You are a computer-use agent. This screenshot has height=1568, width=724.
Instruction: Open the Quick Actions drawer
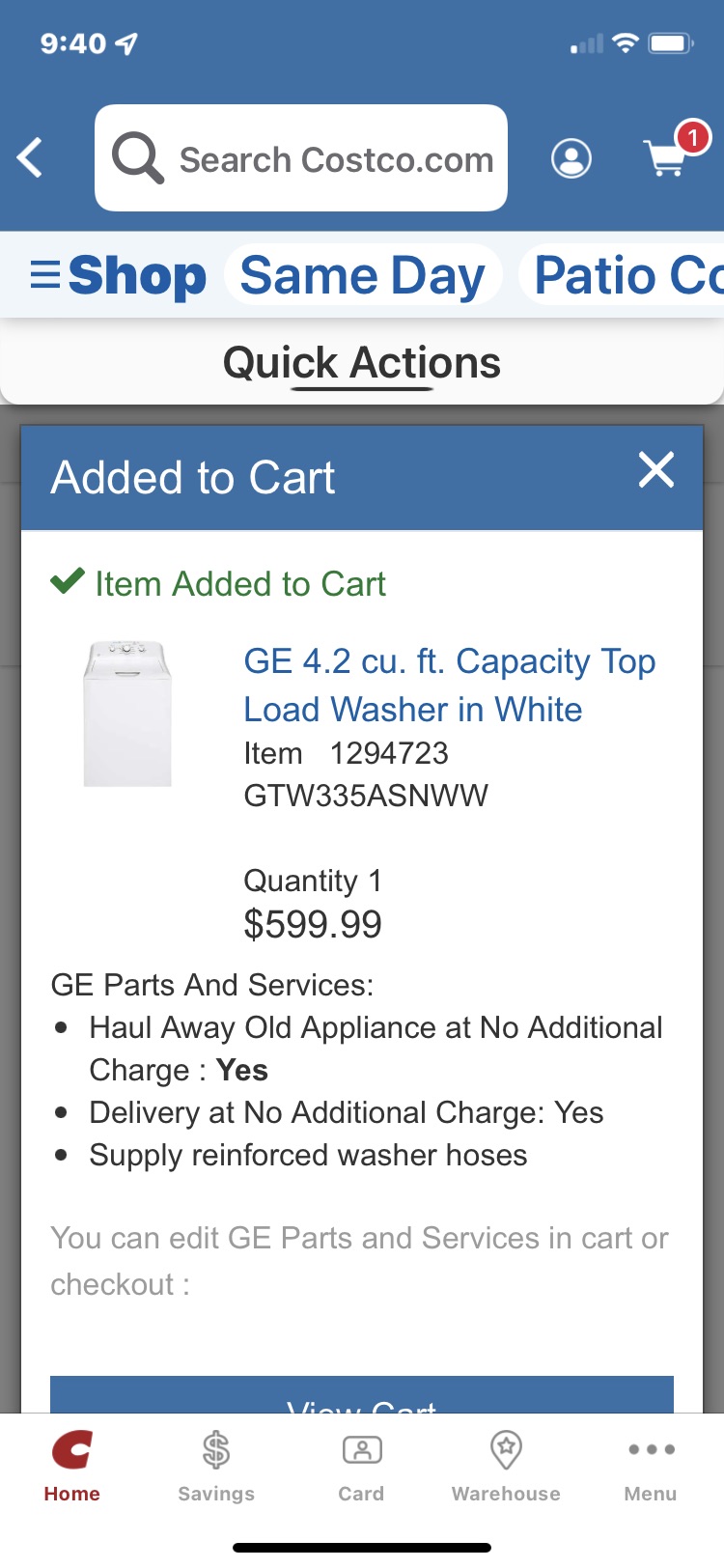tap(361, 362)
